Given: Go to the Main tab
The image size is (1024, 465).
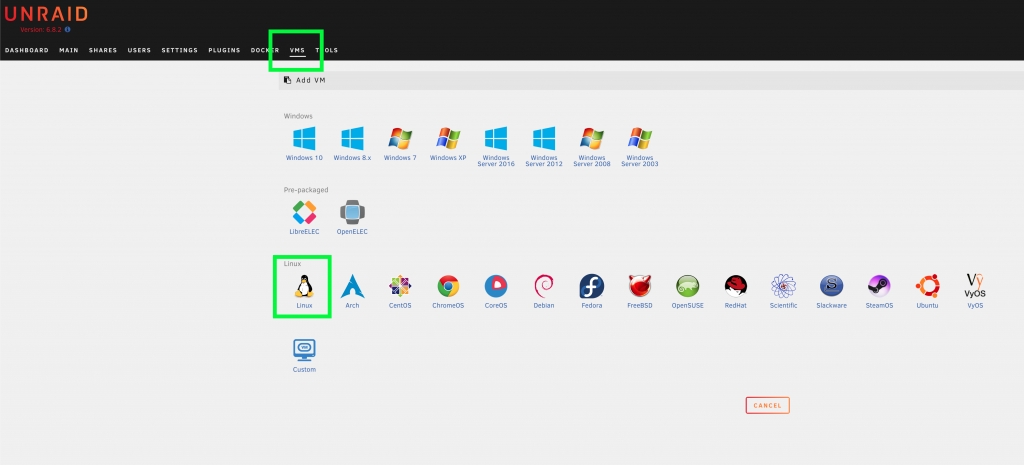Looking at the screenshot, I should [69, 50].
